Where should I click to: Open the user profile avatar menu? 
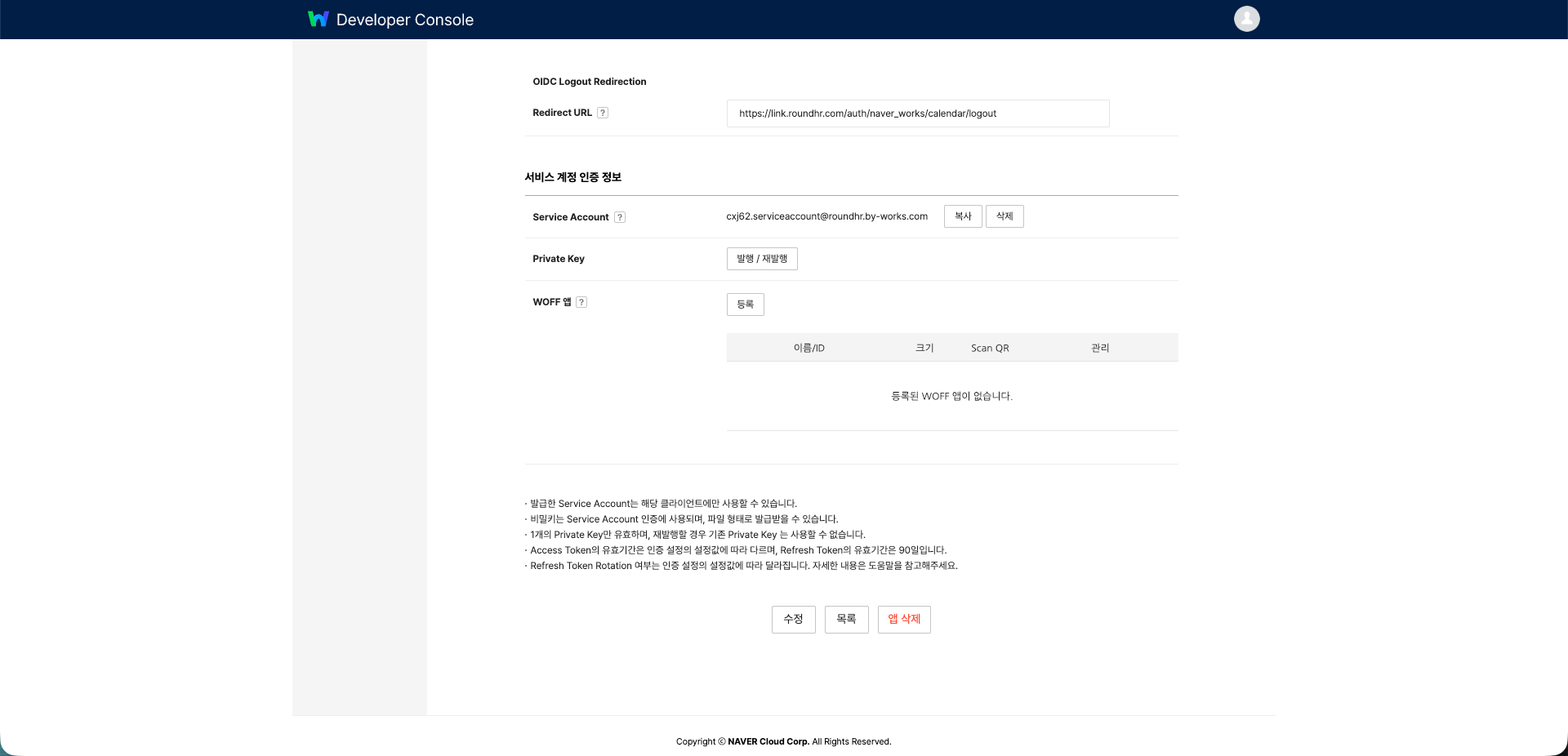[1246, 19]
